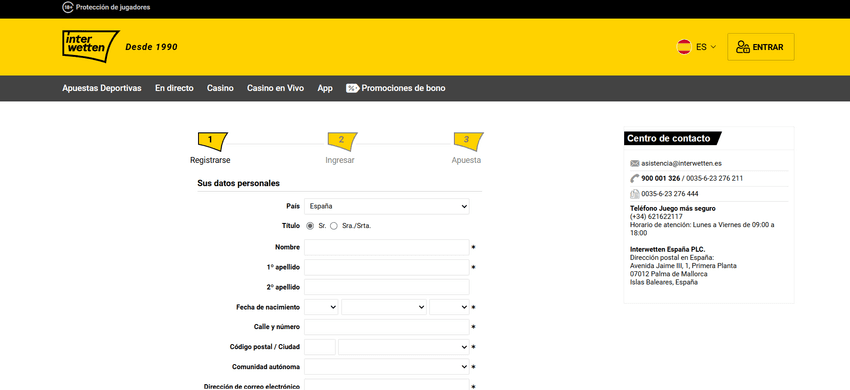Image resolution: width=850 pixels, height=390 pixels.
Task: Open the birth day dropdown
Action: coord(321,307)
